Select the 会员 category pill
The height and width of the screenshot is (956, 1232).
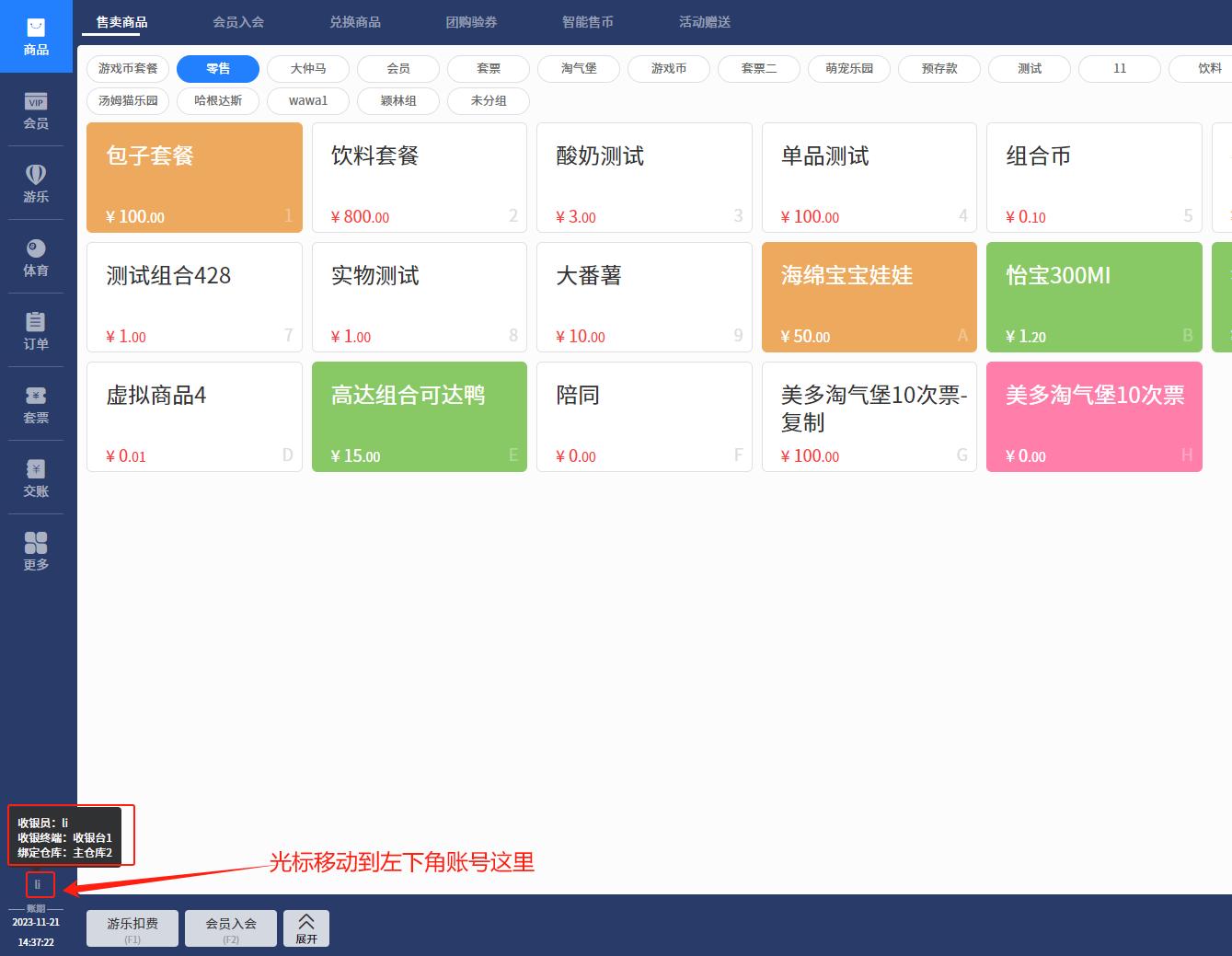click(x=398, y=69)
